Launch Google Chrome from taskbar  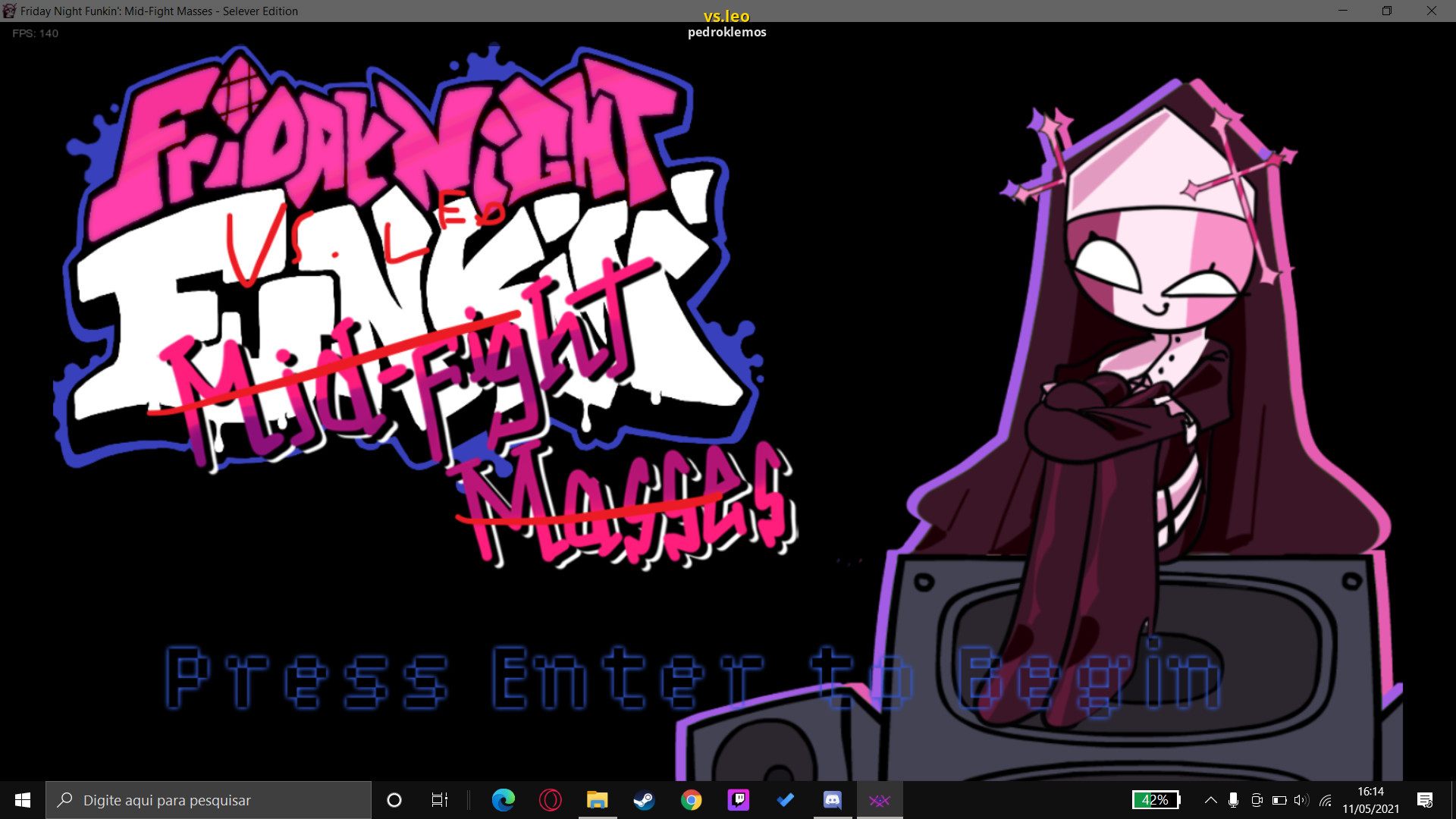(x=691, y=800)
